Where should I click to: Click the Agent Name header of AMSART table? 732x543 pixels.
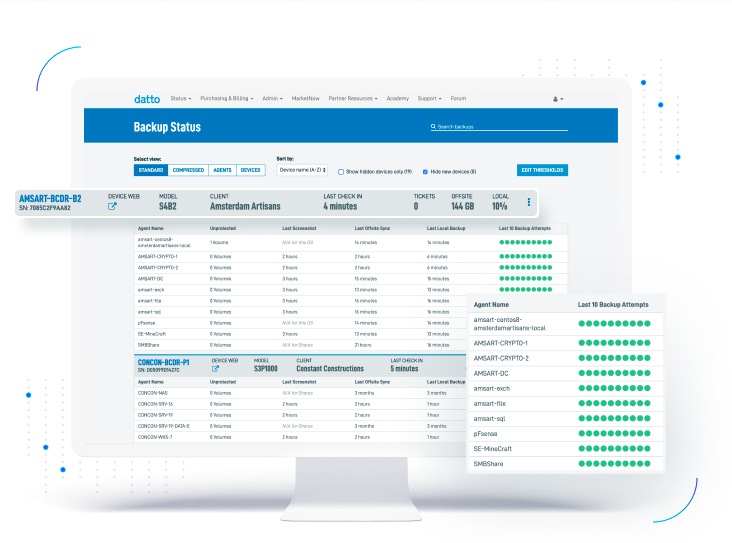[150, 228]
